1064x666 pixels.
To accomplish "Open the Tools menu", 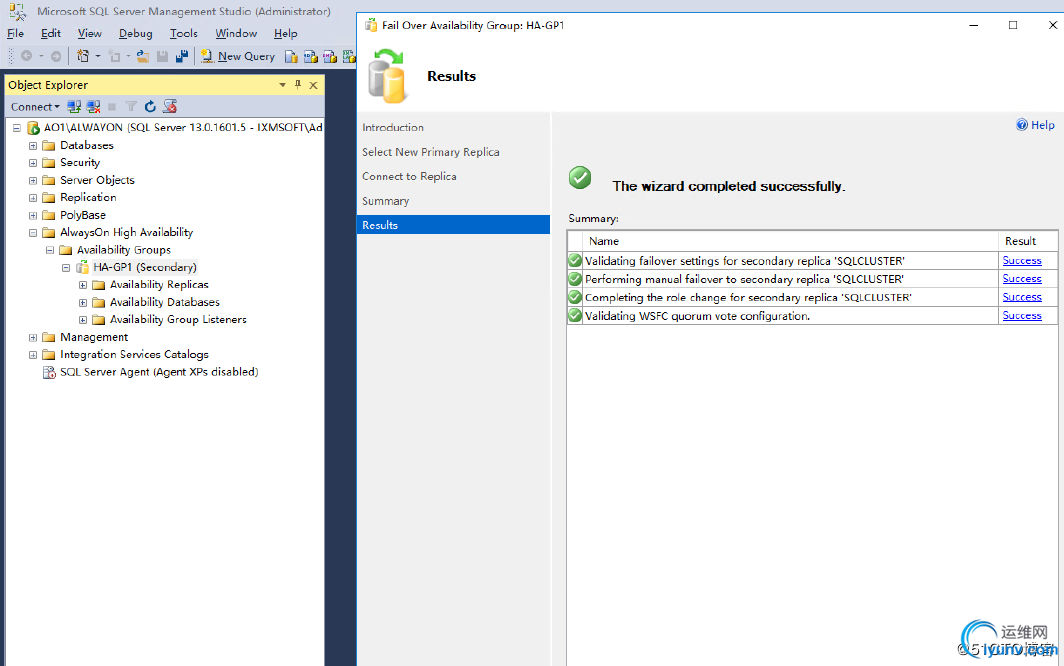I will [184, 33].
